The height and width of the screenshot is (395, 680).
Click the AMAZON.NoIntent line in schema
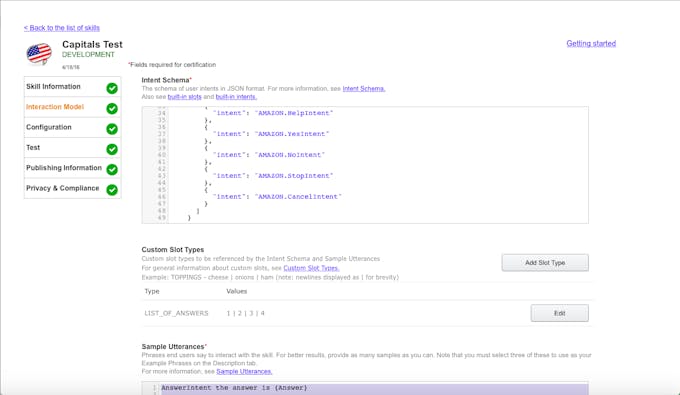[268, 155]
